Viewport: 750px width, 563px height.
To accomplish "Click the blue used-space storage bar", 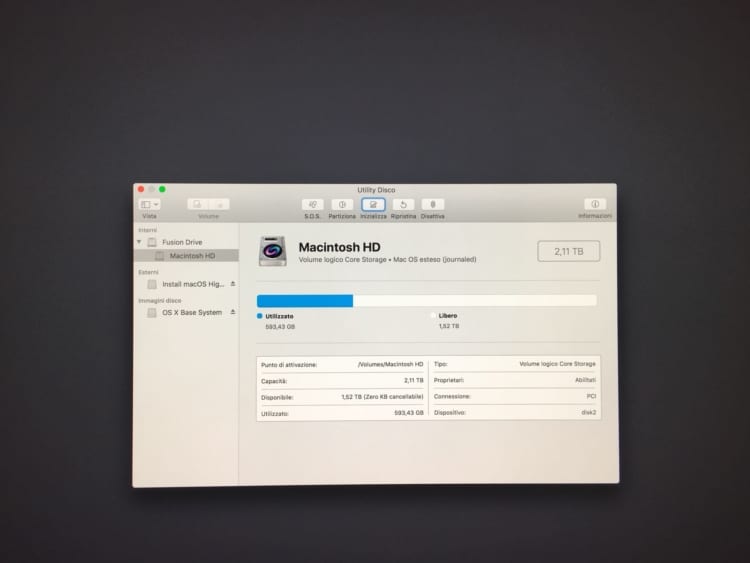I will coord(305,300).
